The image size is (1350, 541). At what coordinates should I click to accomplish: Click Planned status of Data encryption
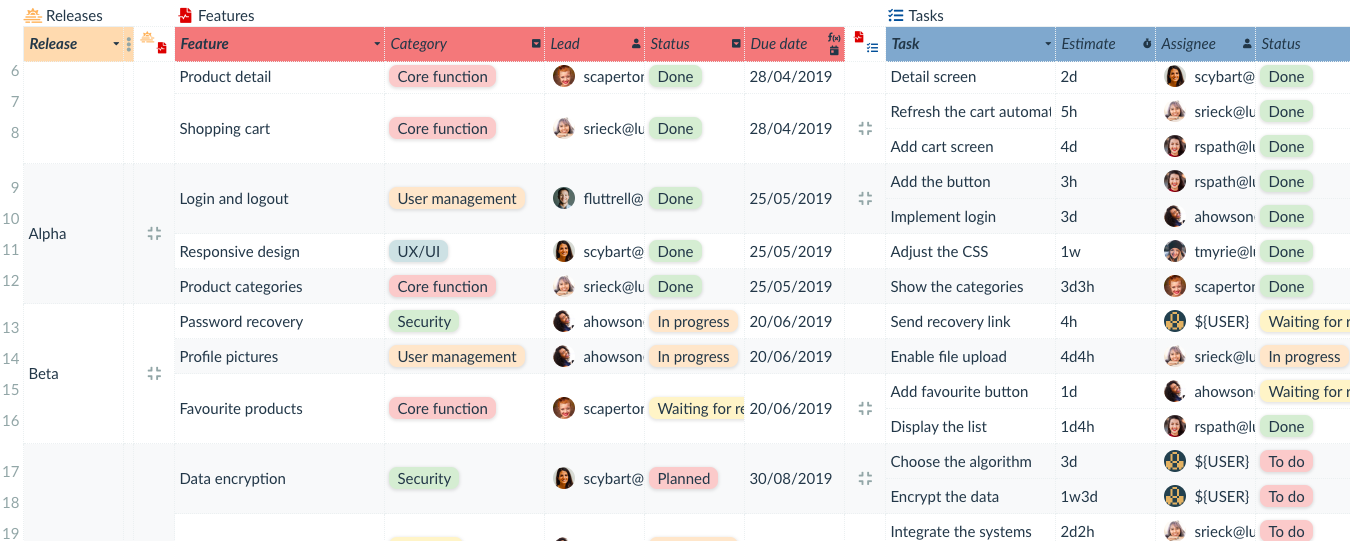(x=684, y=478)
